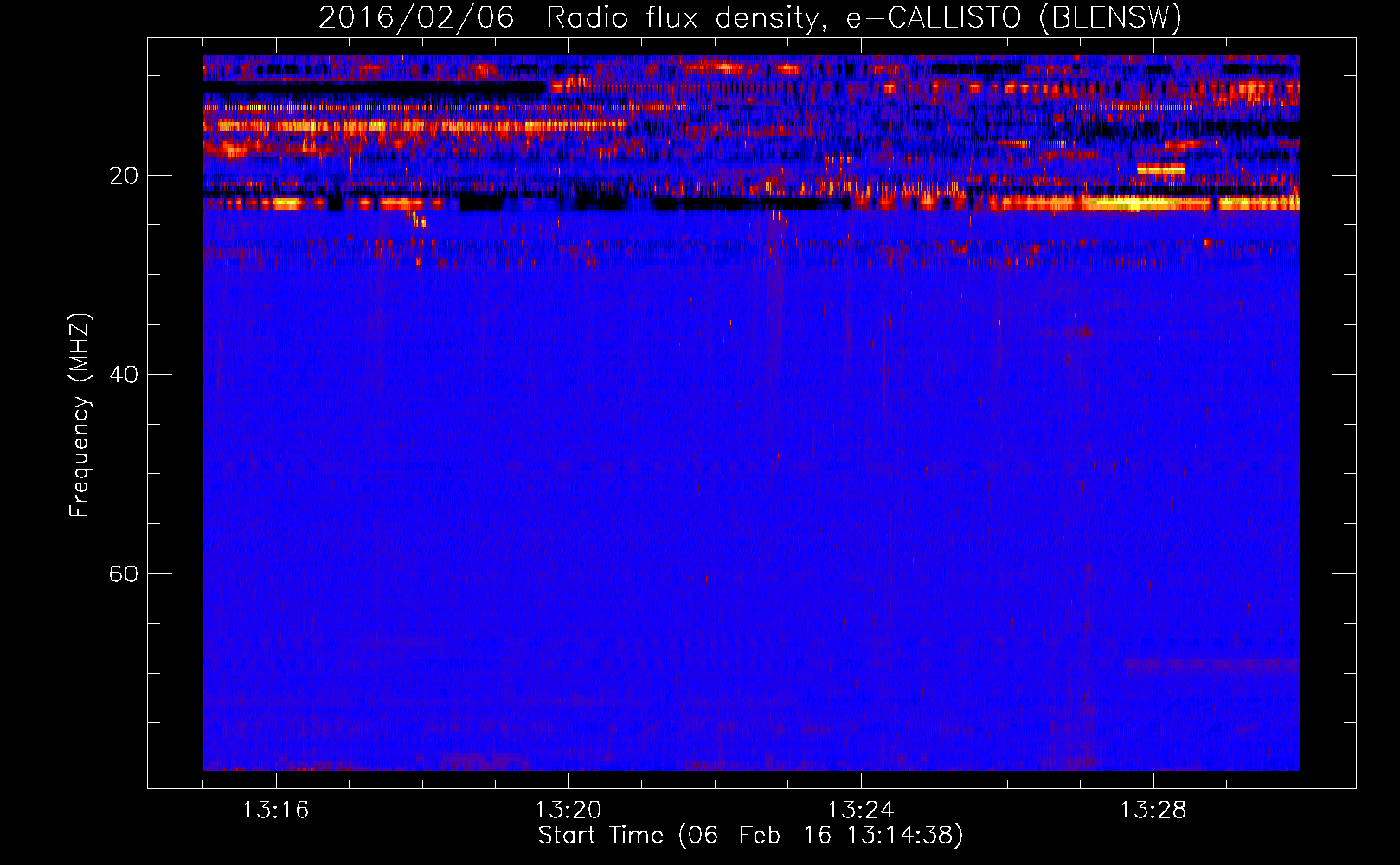Click the 60 MHz frequency tick label
Screen dimensions: 1400x865
[123, 574]
